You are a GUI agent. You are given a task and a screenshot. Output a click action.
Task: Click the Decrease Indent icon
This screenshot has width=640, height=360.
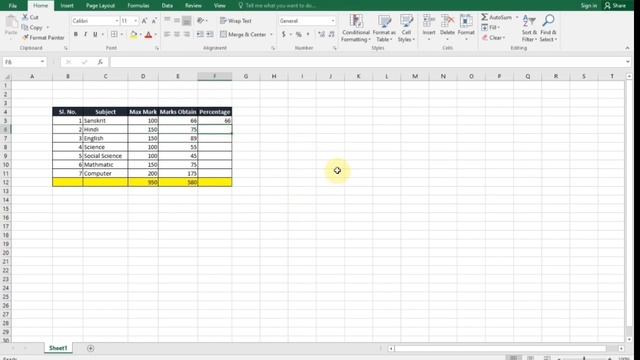coord(200,35)
